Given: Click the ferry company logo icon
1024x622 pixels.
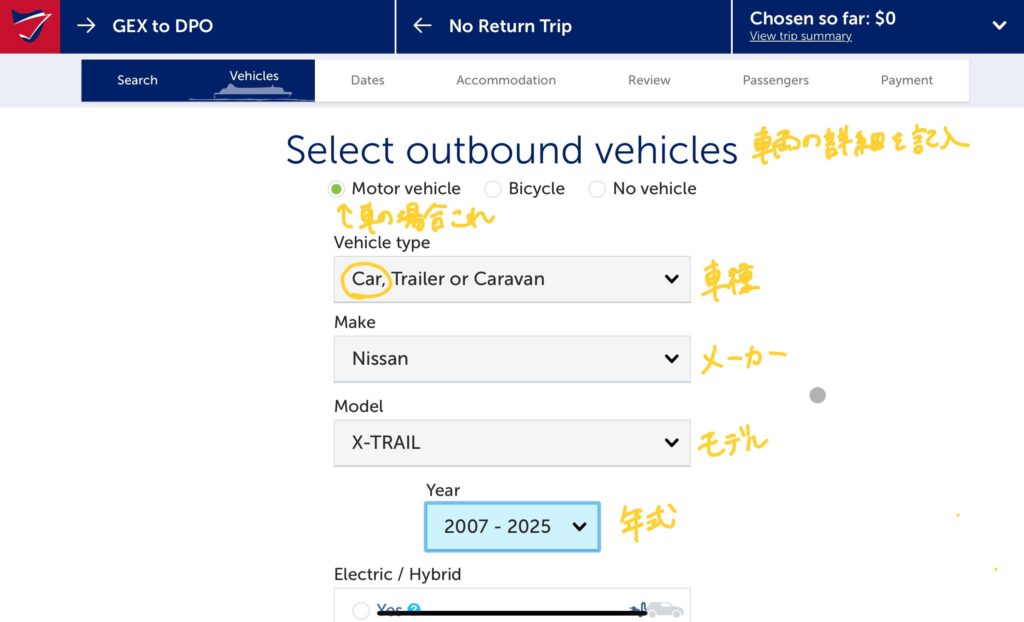Looking at the screenshot, I should pos(29,26).
